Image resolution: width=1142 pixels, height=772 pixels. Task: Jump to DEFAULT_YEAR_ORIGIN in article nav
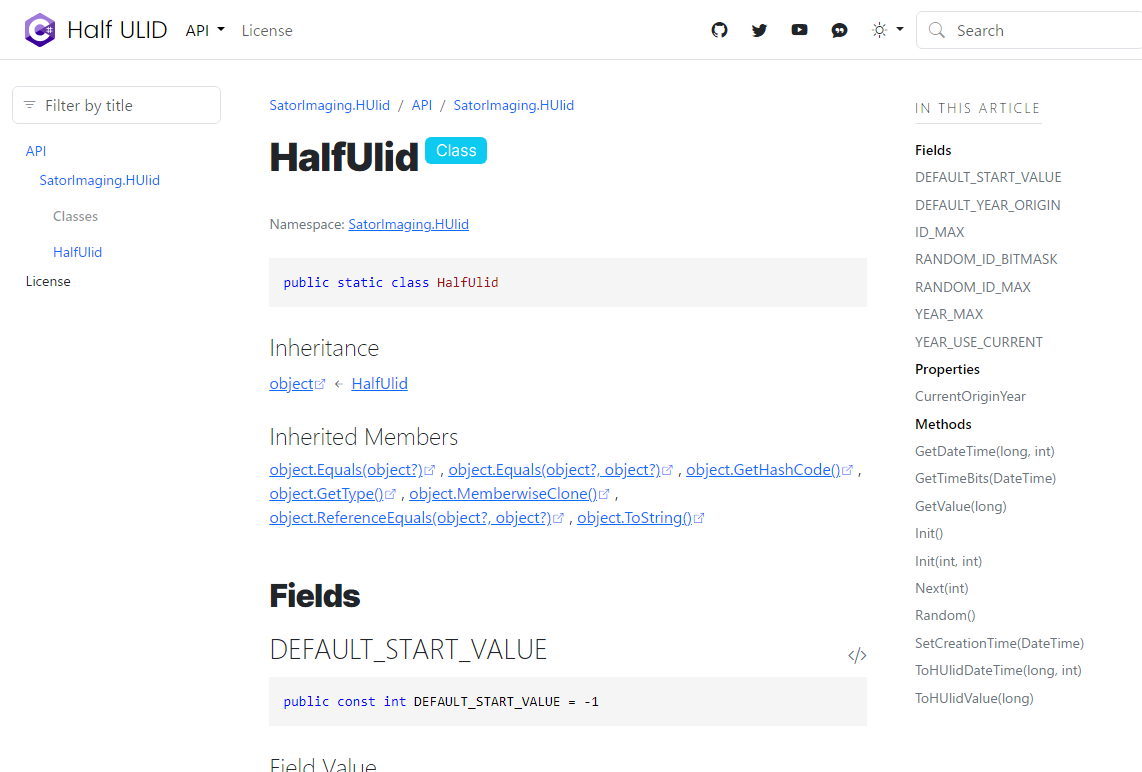click(x=988, y=205)
